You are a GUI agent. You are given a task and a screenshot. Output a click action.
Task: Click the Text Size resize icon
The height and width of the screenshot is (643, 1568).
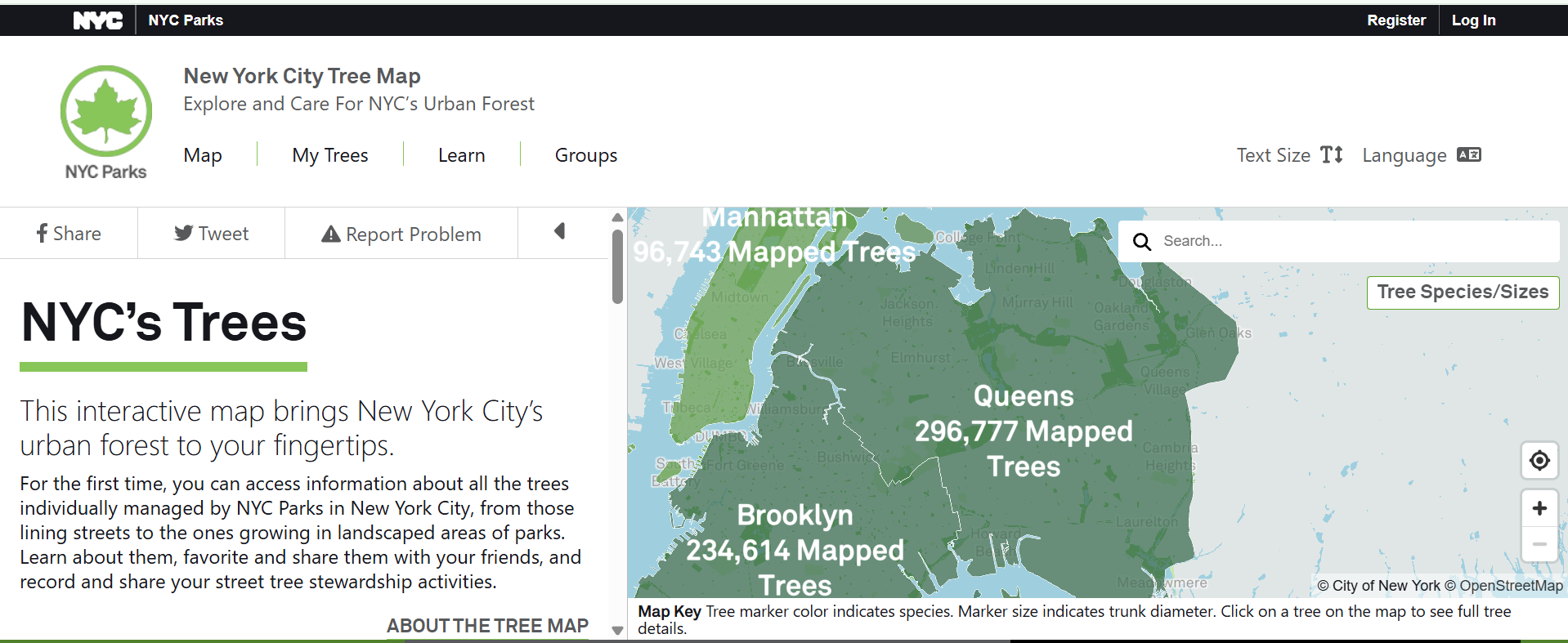click(1332, 154)
